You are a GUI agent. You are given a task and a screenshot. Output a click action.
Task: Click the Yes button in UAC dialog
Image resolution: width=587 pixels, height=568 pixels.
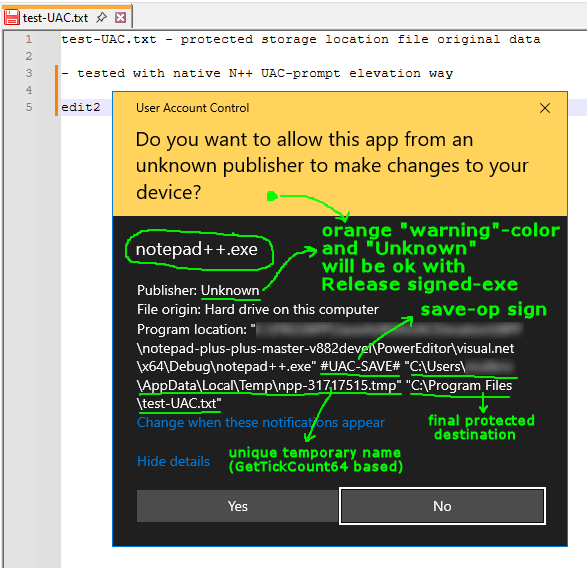tap(238, 506)
